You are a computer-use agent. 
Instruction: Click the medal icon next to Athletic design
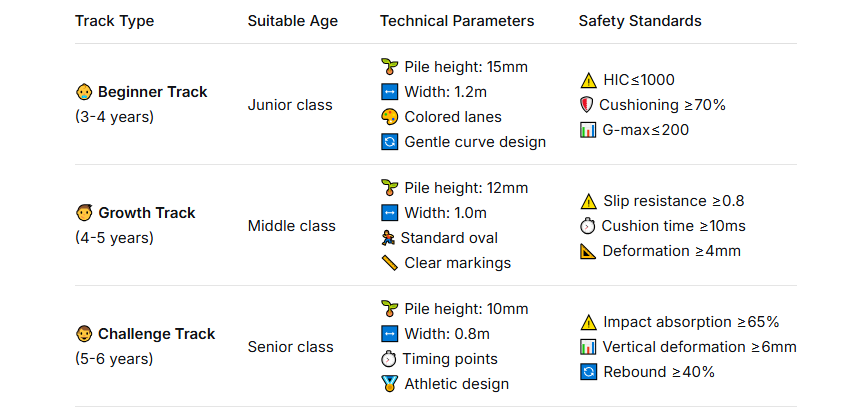click(x=390, y=384)
